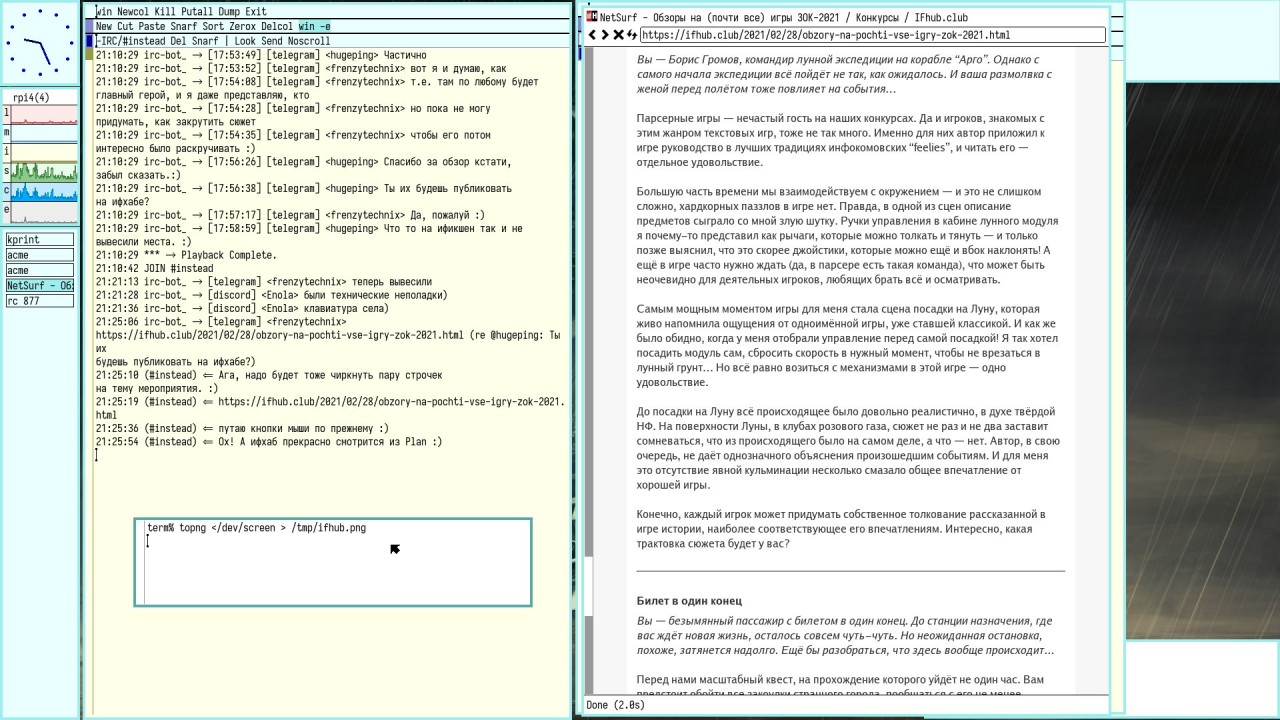Click paragraph starting 'Парсерные игры'
Viewport: 1280px width, 720px height.
click(x=843, y=140)
